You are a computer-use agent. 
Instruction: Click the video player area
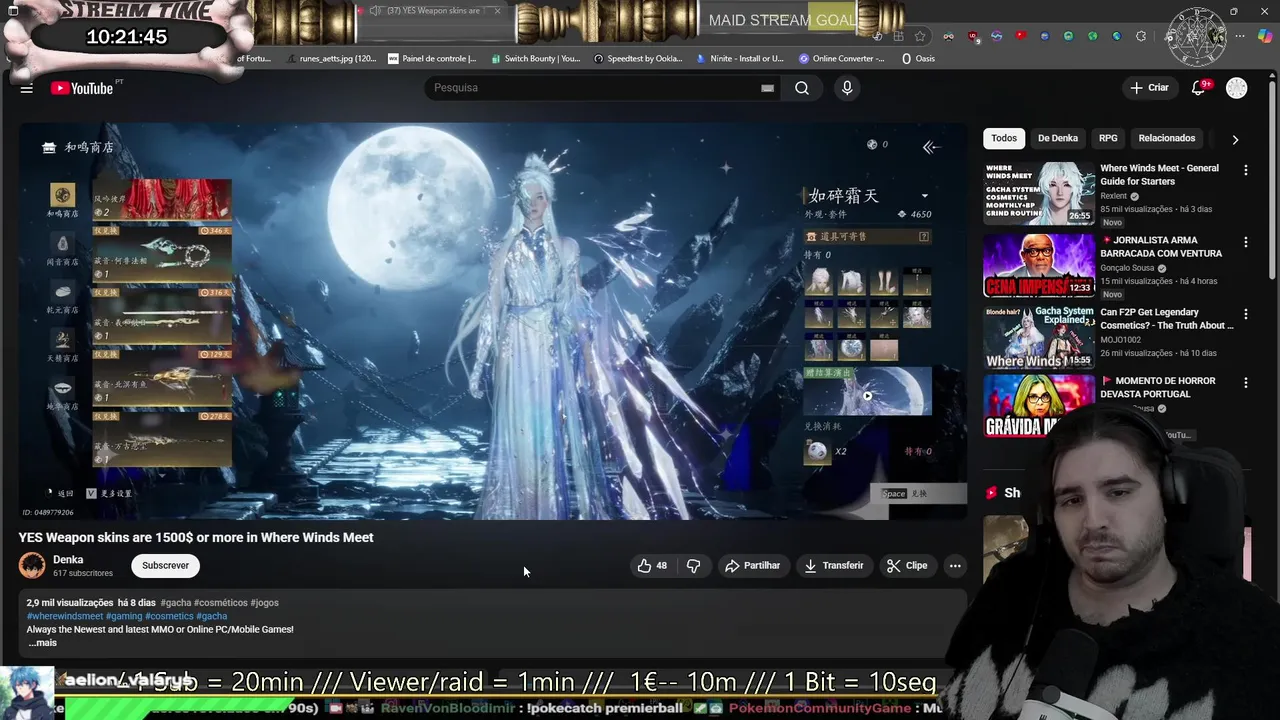point(492,320)
